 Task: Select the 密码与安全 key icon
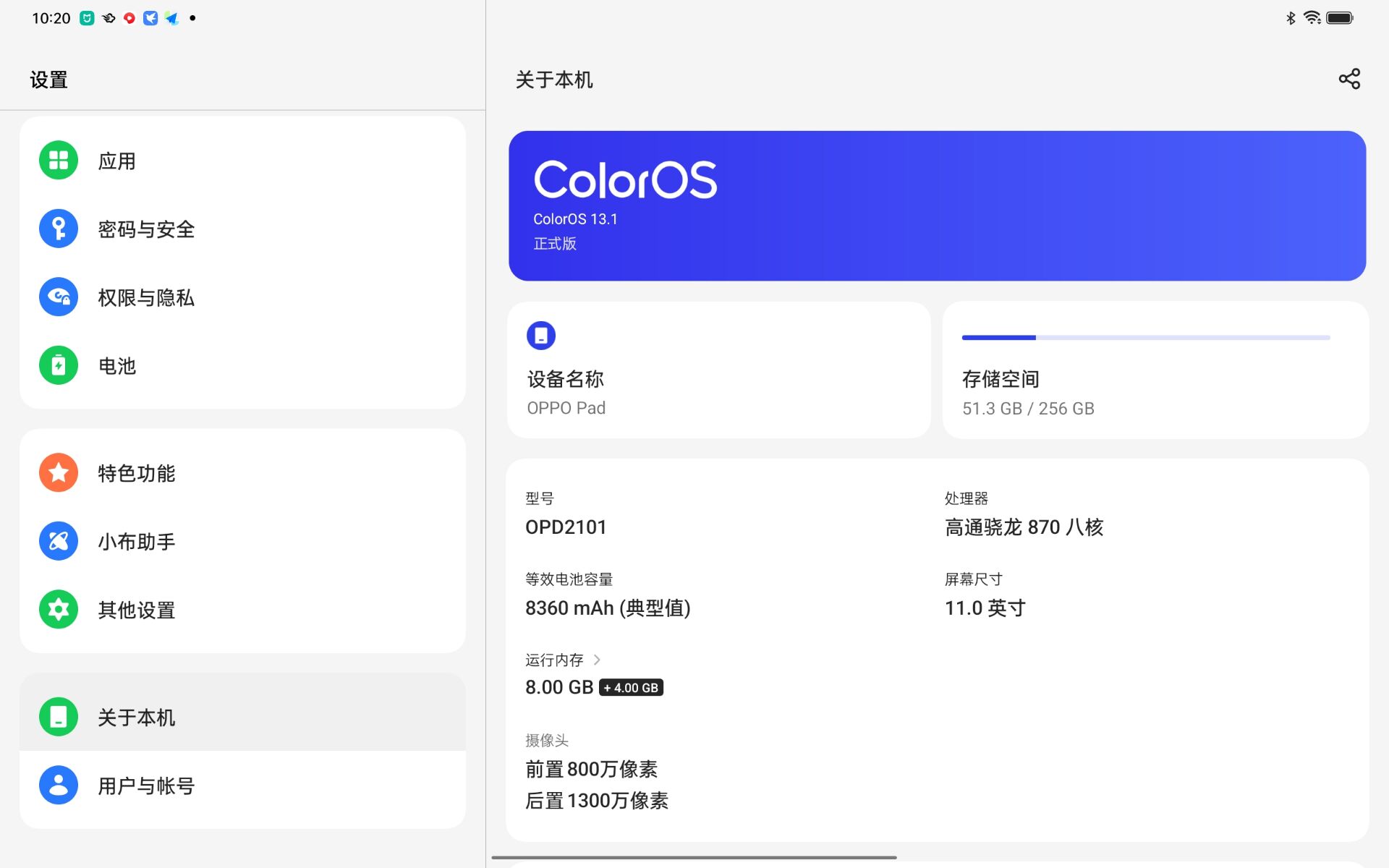(x=58, y=229)
